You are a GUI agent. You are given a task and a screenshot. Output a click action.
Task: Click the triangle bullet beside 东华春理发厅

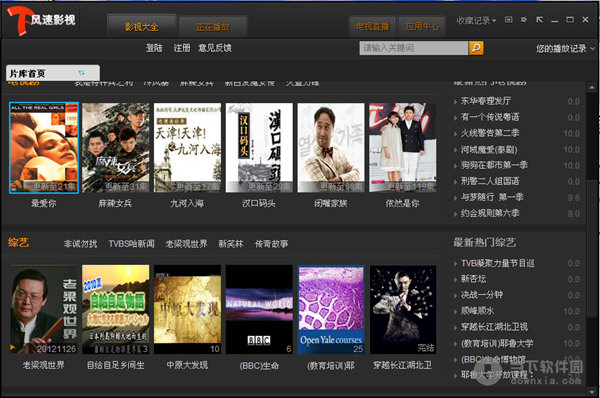click(x=455, y=102)
